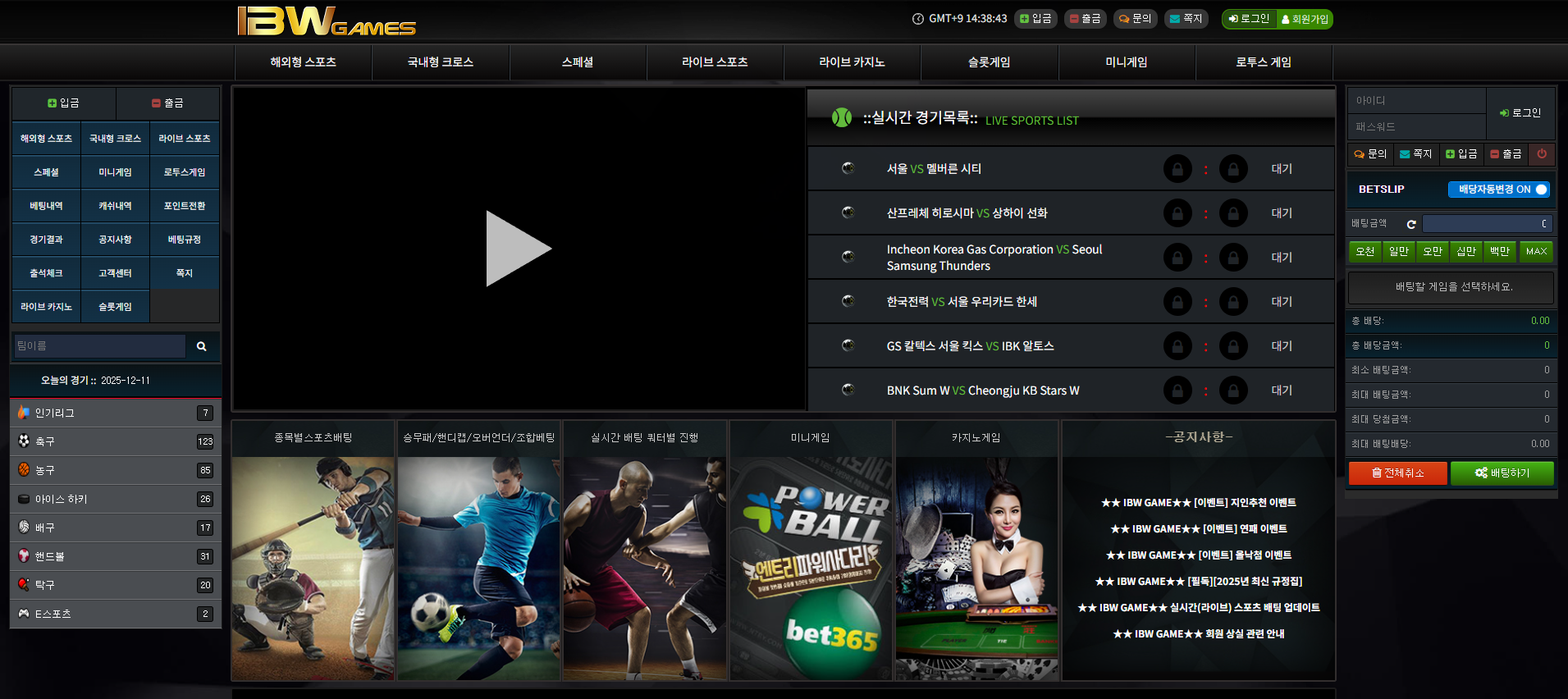The width and height of the screenshot is (1568, 699).
Task: Click the 팀이름 search input field
Action: coord(99,346)
